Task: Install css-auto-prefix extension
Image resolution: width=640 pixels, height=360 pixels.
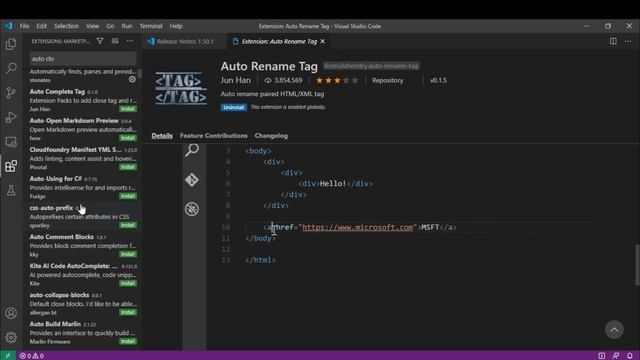Action: (128, 225)
